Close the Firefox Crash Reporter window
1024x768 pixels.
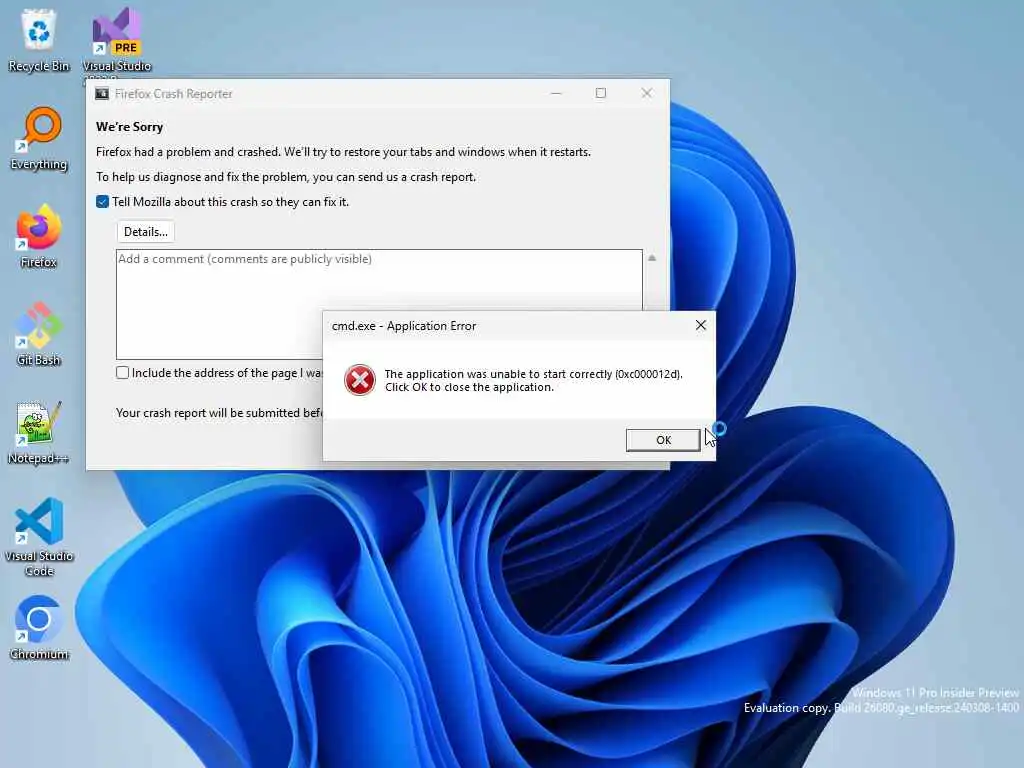(647, 93)
